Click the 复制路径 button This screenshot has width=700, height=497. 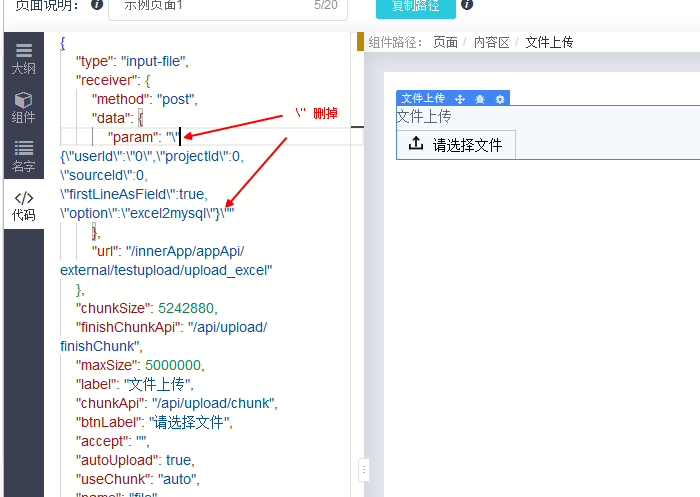point(415,7)
